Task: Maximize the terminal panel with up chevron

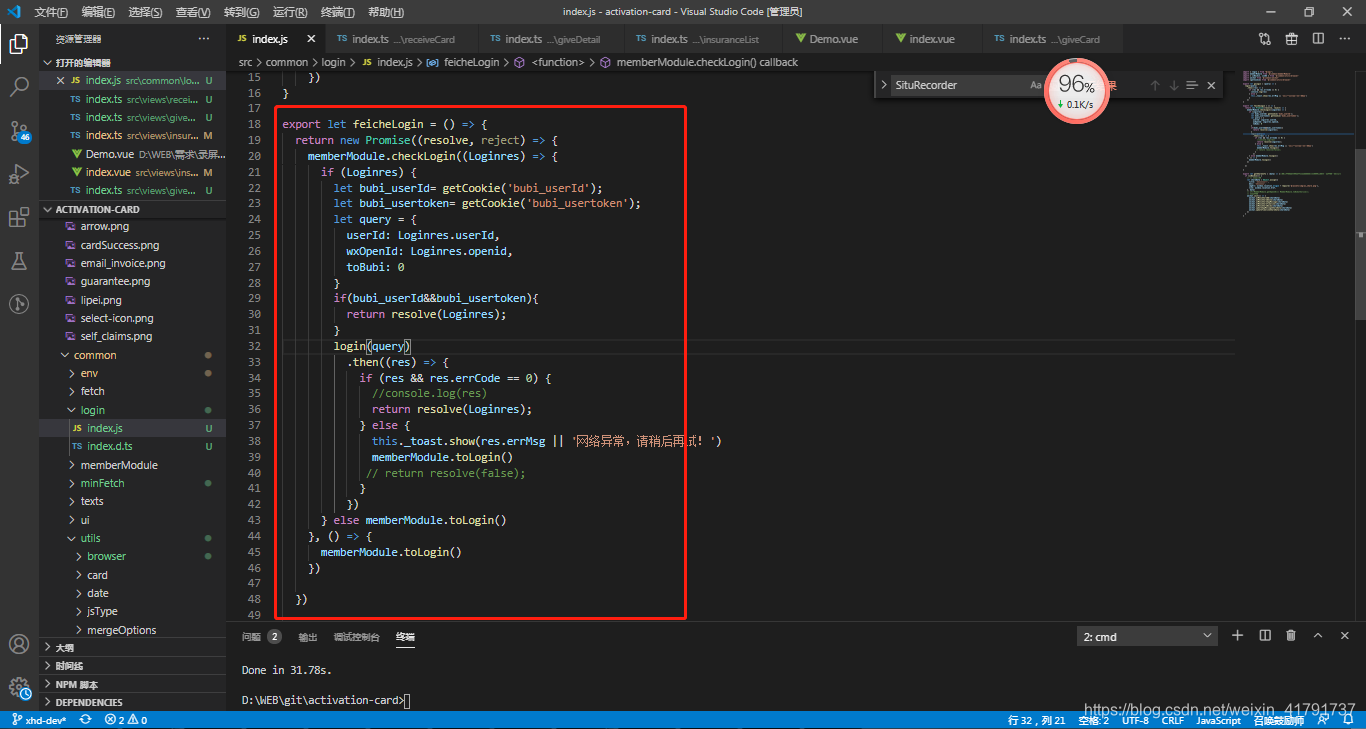Action: 1318,635
